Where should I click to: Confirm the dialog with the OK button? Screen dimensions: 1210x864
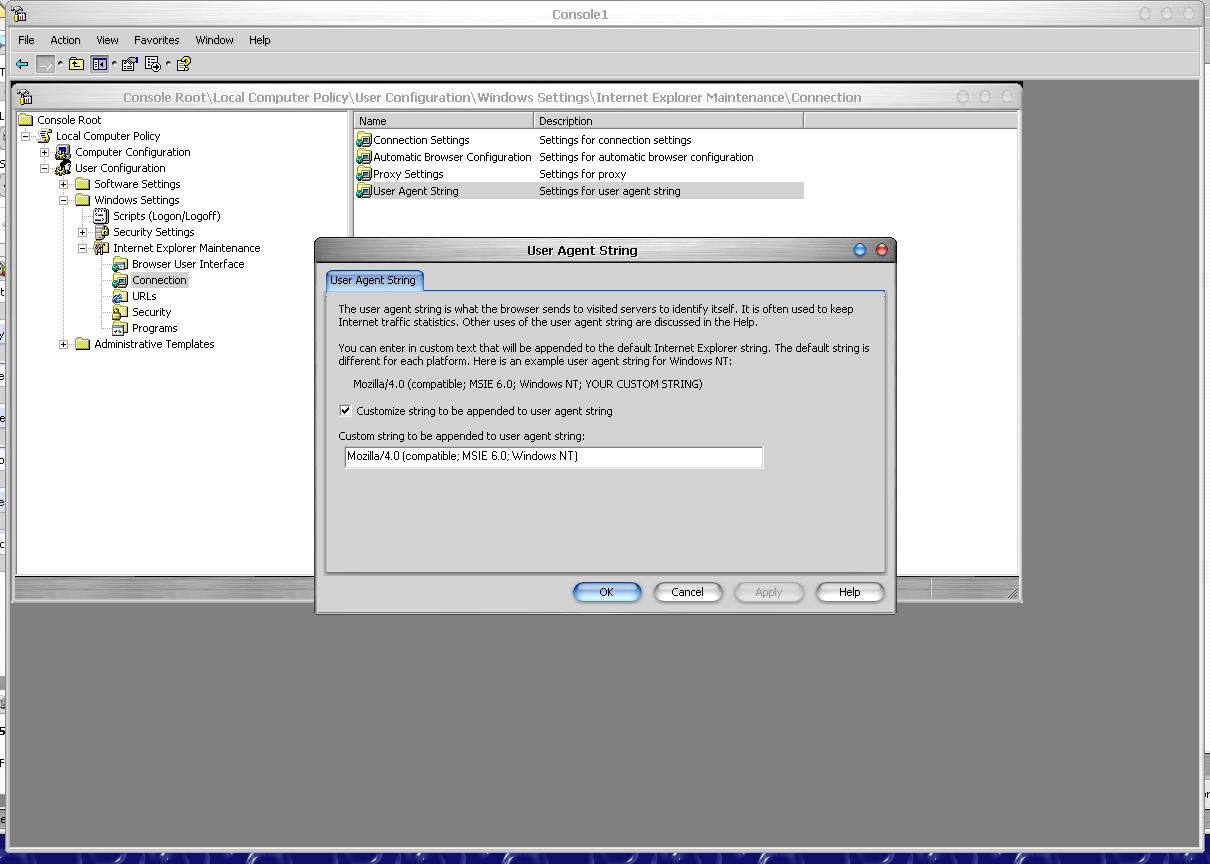[x=607, y=592]
